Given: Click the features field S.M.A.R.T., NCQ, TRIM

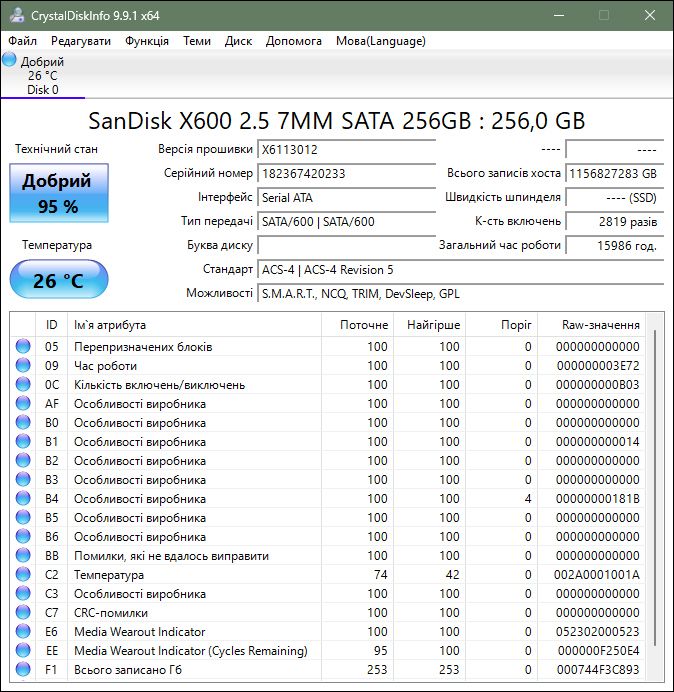Looking at the screenshot, I should [460, 293].
